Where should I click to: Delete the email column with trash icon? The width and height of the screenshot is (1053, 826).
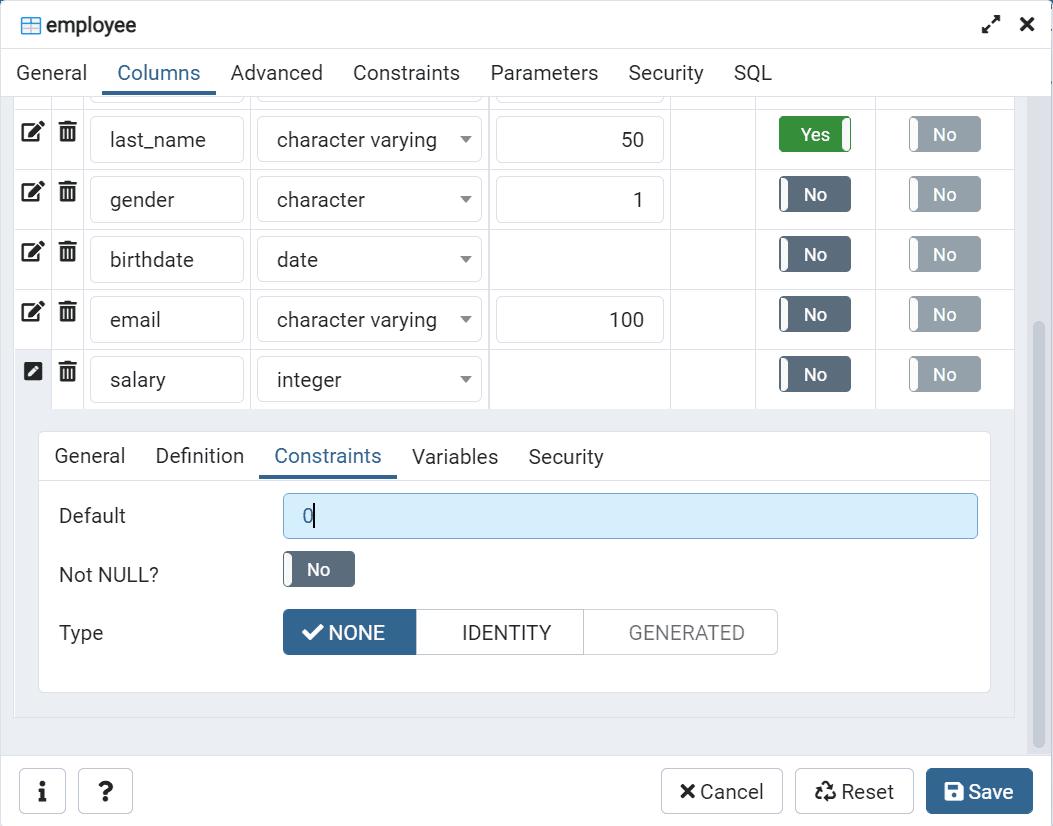pyautogui.click(x=67, y=312)
